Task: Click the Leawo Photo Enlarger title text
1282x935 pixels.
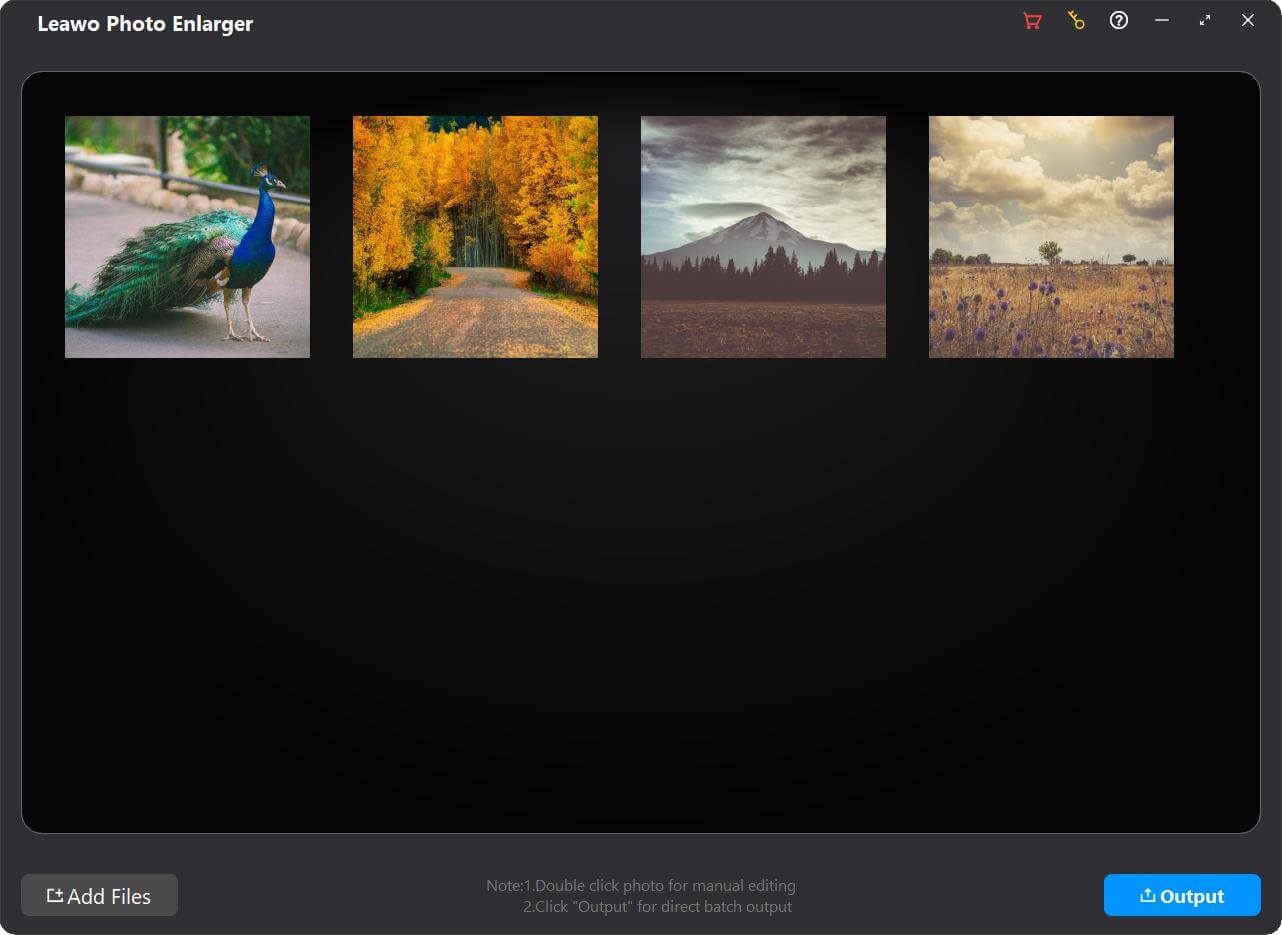Action: (x=145, y=23)
